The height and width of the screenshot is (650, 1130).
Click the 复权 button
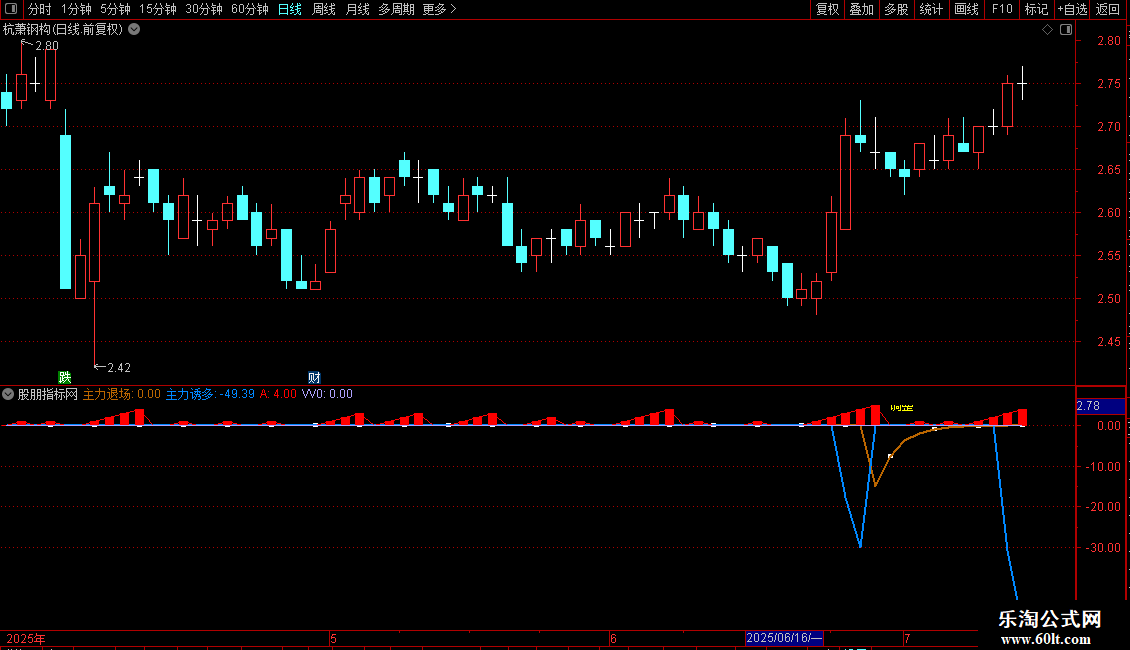827,9
